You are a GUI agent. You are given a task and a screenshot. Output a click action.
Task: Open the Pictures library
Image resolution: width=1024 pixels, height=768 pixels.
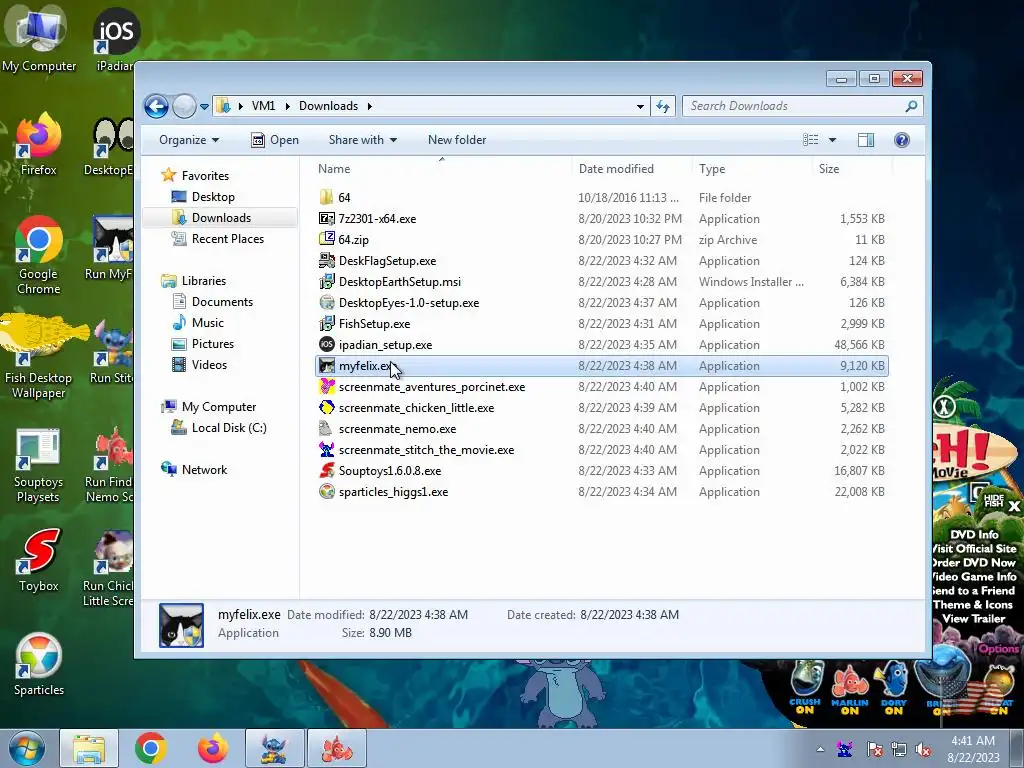pos(213,344)
